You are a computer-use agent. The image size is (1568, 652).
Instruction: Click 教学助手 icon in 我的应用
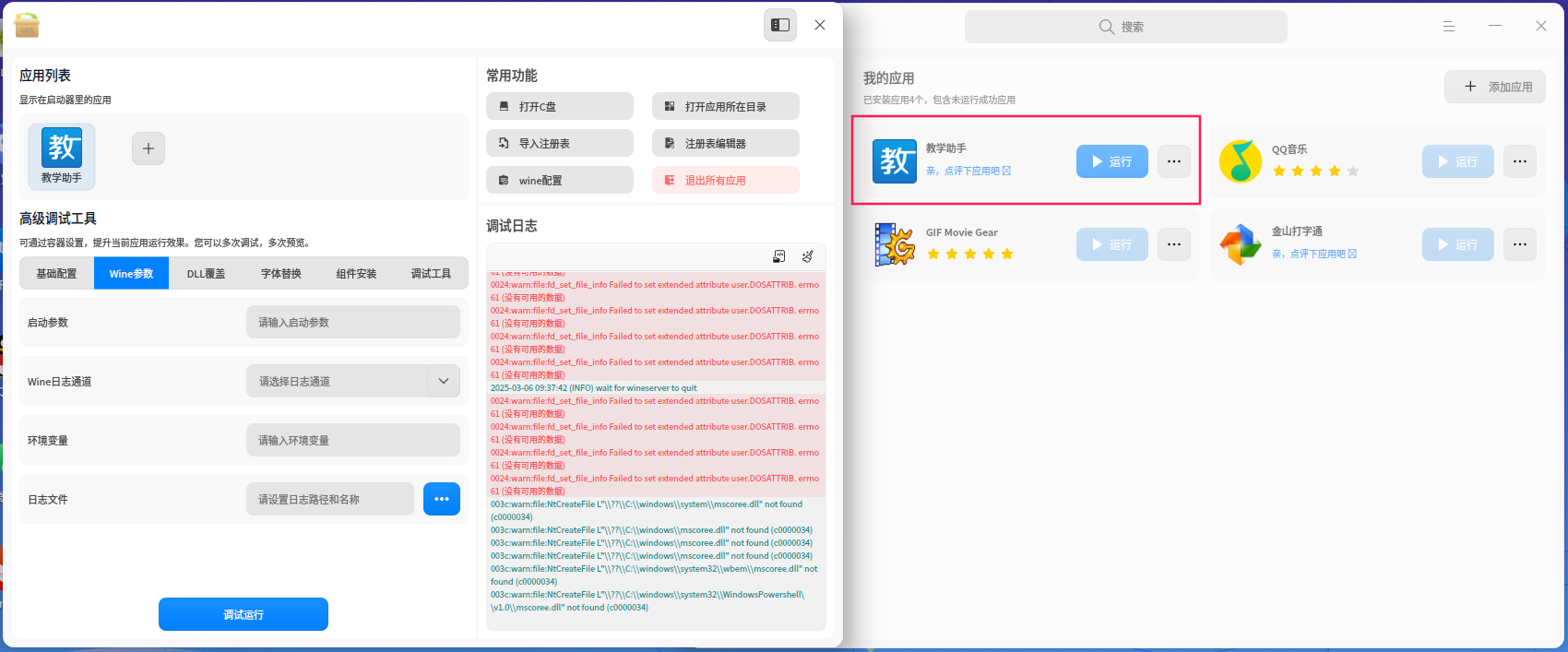(x=895, y=161)
